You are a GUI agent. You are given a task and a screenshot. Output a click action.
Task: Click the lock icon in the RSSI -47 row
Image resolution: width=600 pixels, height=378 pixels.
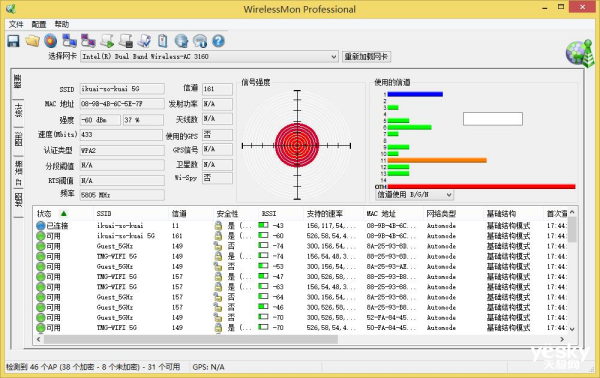click(218, 276)
